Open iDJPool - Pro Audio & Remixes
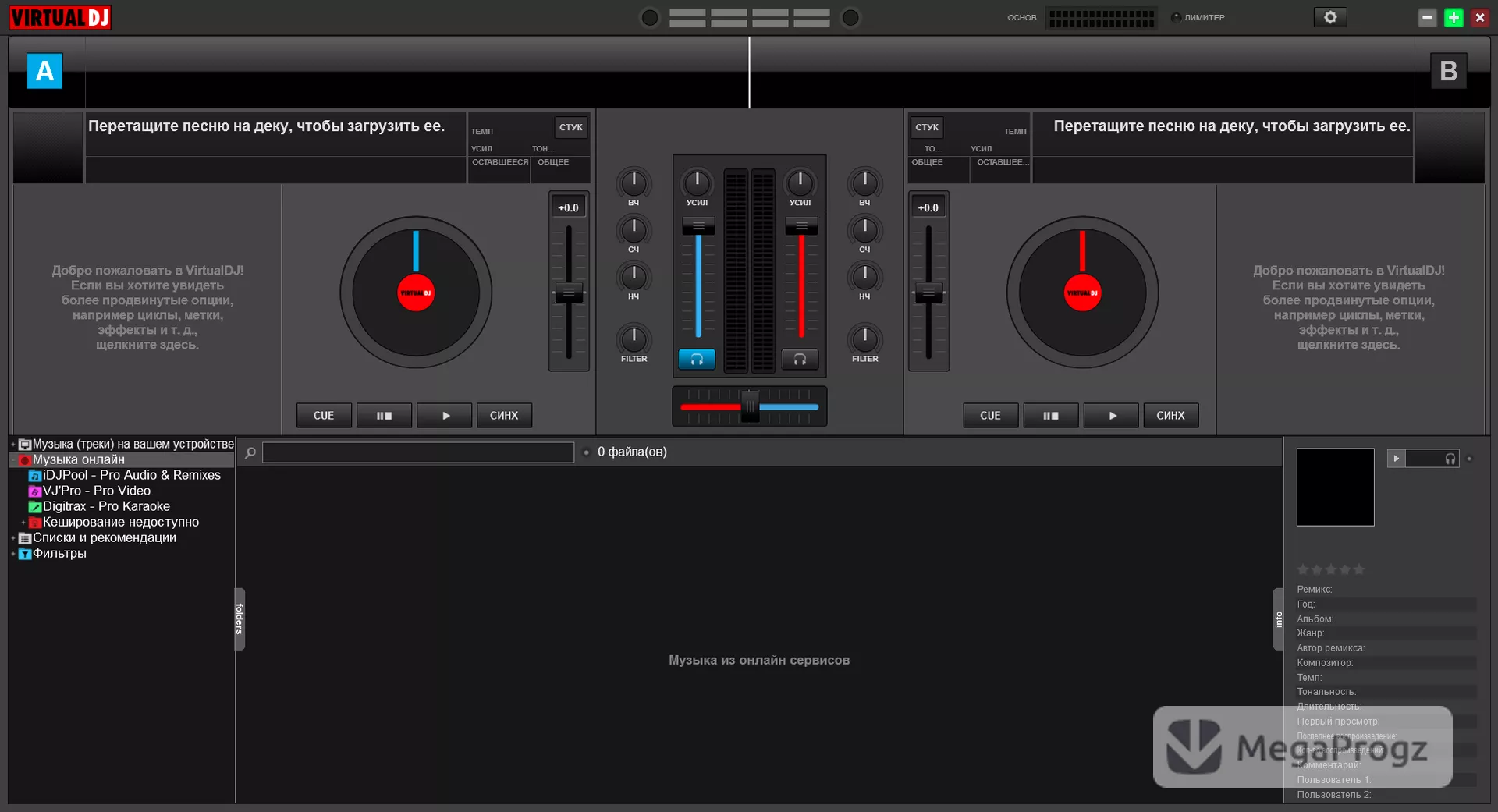The width and height of the screenshot is (1498, 812). (131, 475)
